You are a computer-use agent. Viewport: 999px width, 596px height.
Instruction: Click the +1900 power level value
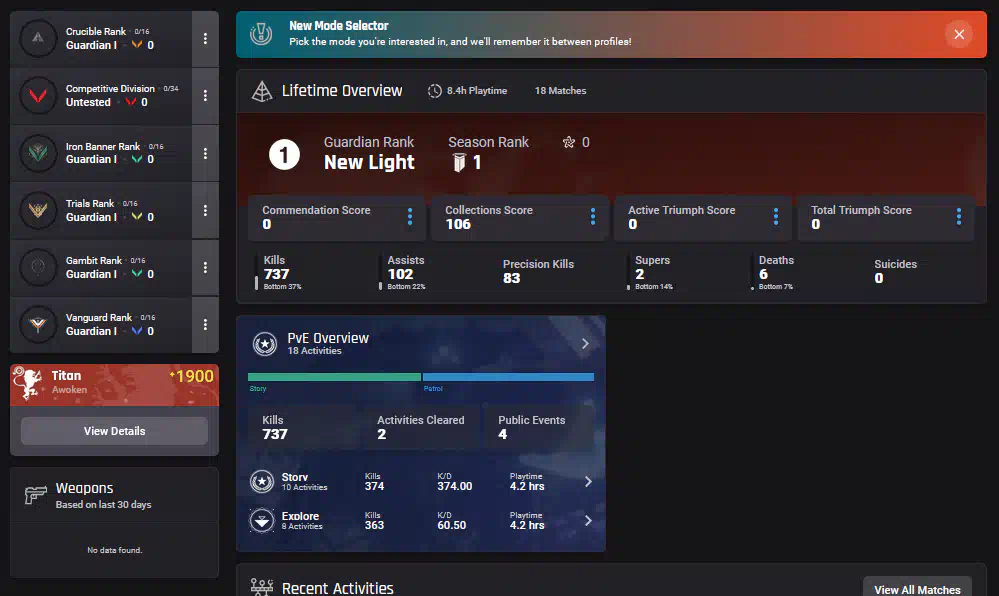[x=192, y=376]
